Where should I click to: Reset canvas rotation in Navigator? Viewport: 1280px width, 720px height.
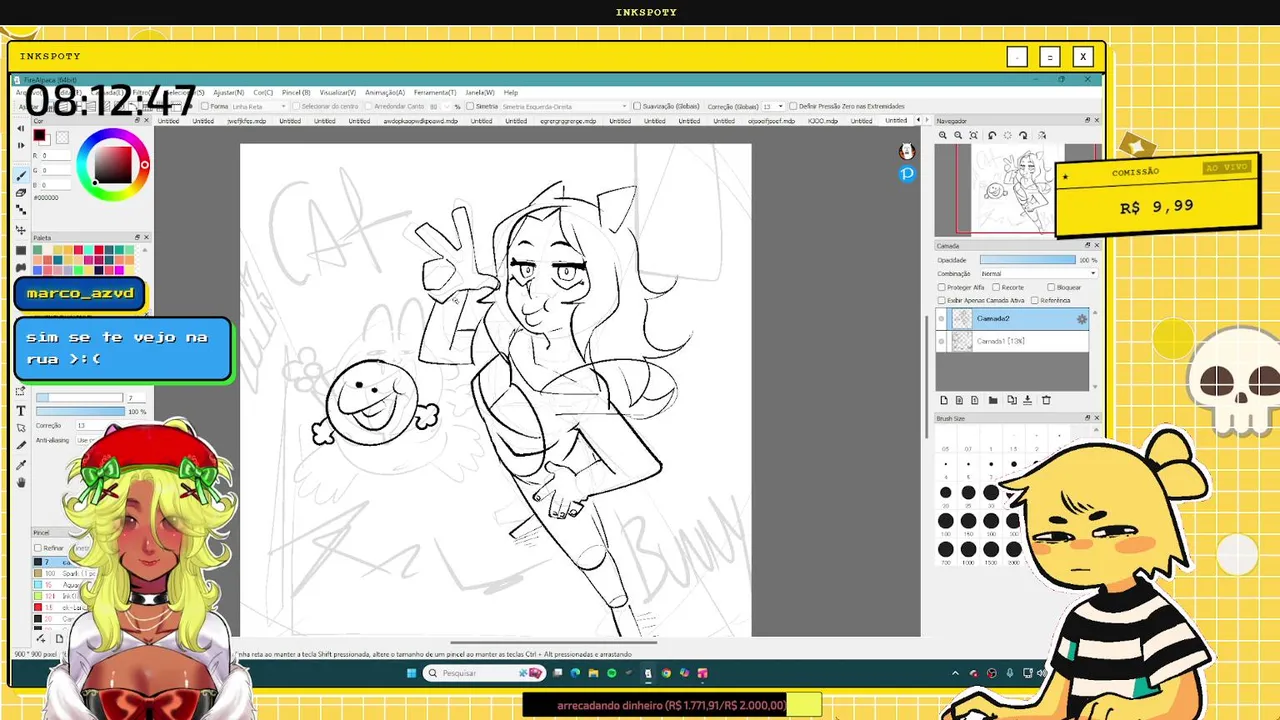(x=1007, y=135)
